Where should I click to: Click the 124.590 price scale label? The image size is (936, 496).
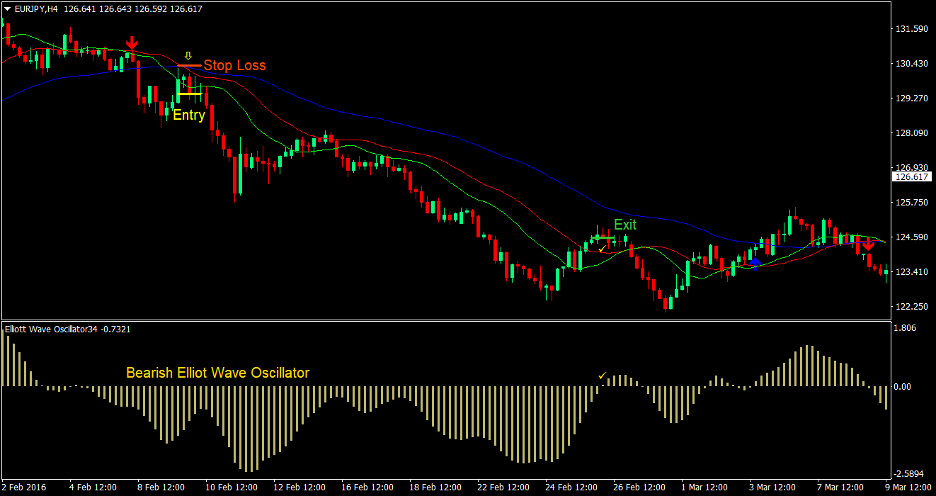(912, 237)
